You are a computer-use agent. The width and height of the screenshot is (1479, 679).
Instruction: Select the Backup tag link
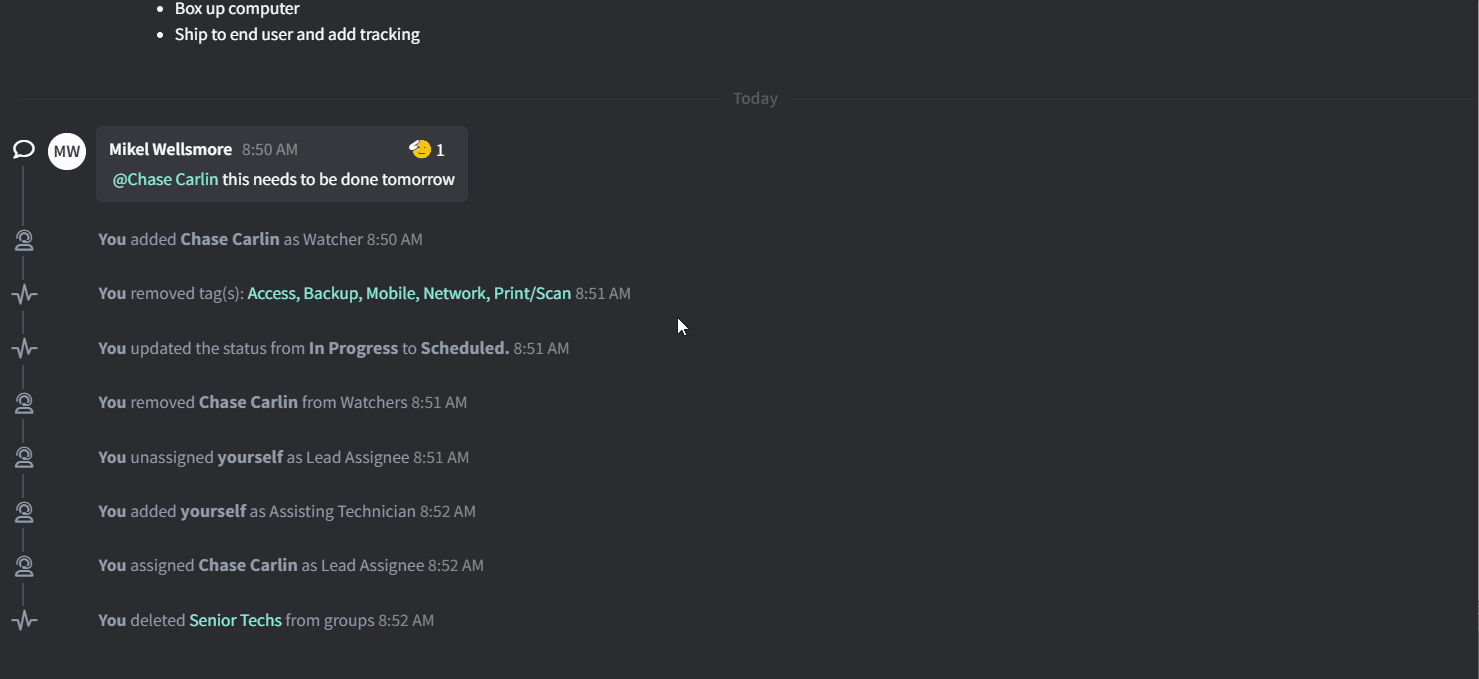331,294
